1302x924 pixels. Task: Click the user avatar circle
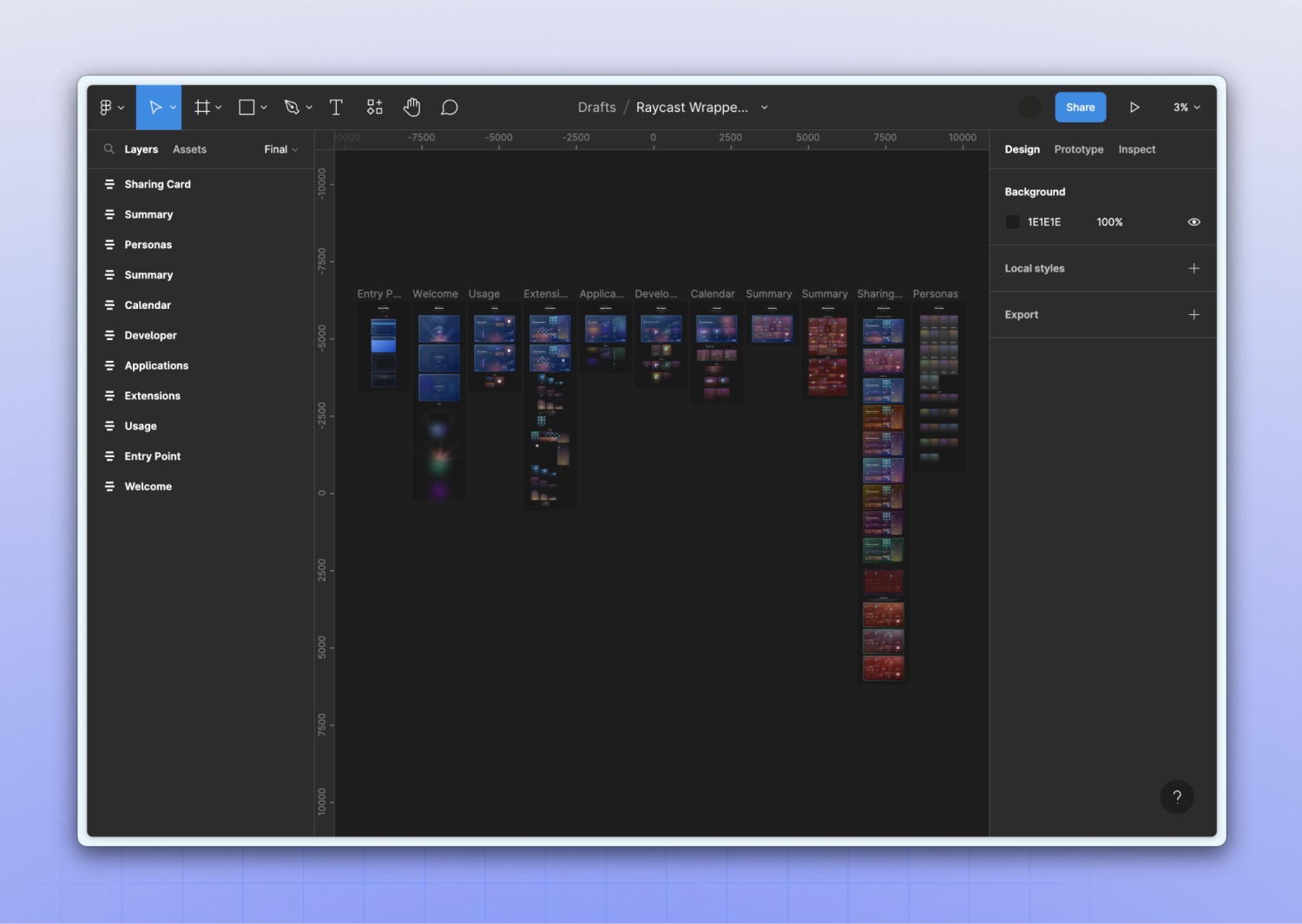point(1029,108)
